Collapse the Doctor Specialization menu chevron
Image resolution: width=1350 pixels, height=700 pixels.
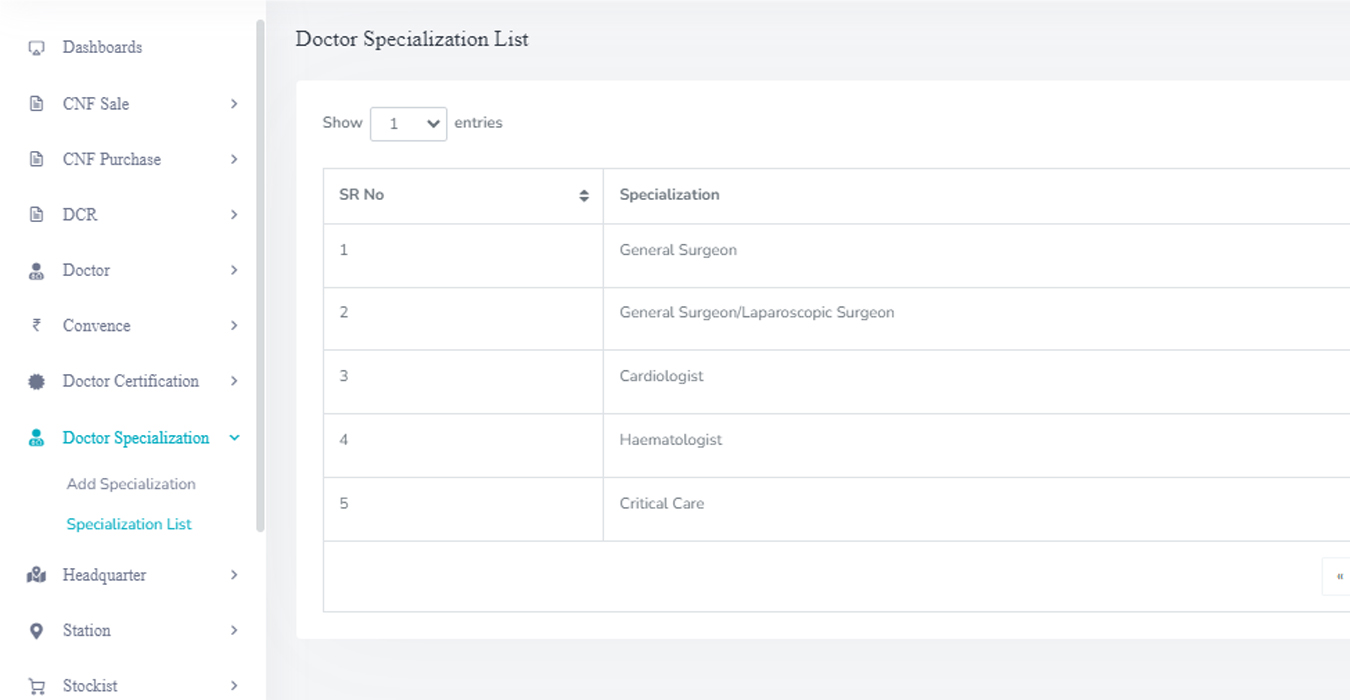click(234, 438)
